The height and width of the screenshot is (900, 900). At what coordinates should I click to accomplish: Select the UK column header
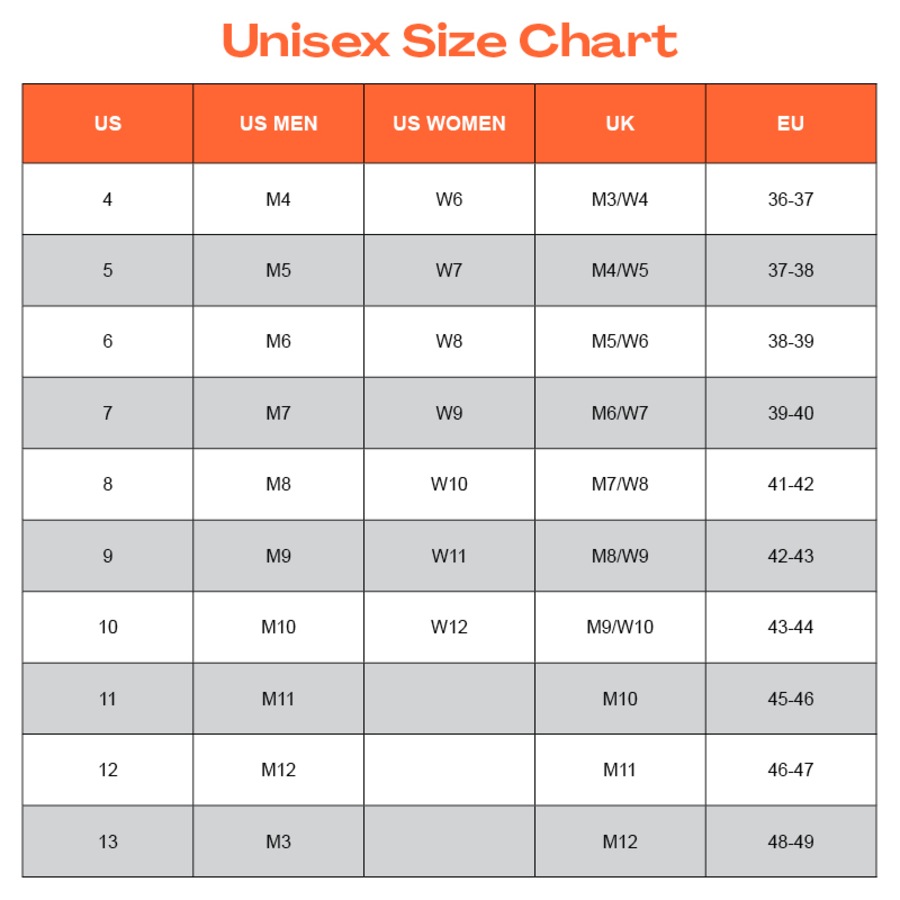[x=620, y=124]
